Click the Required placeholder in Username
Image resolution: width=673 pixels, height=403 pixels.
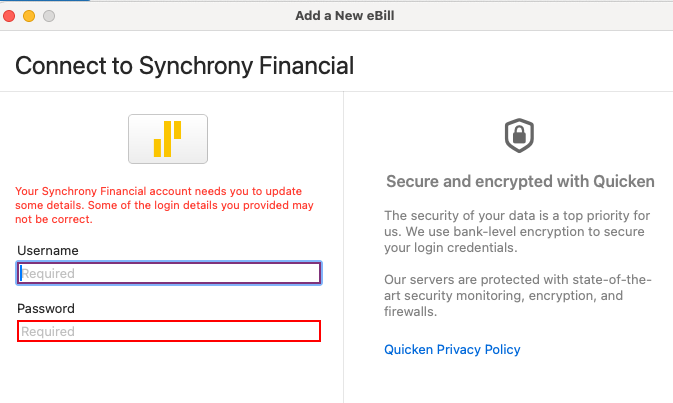click(x=48, y=273)
